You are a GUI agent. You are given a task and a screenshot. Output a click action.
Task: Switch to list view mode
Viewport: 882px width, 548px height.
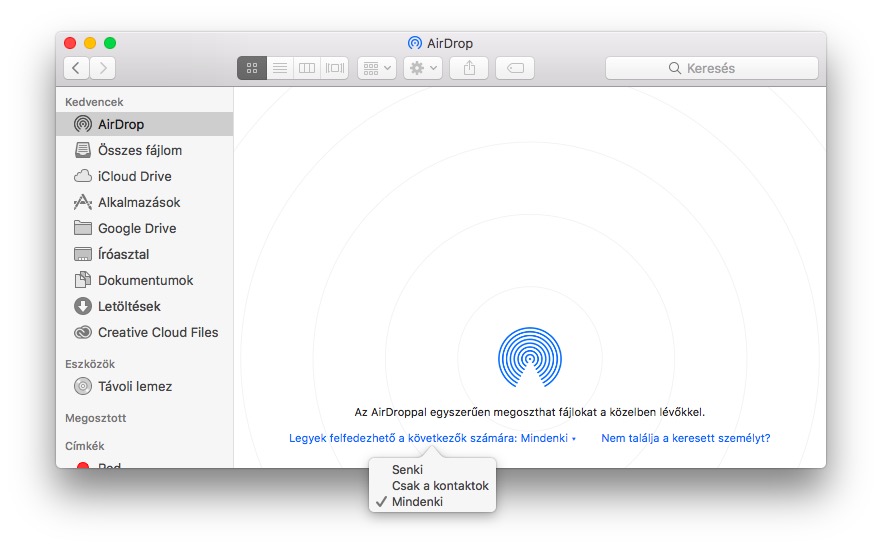coord(280,68)
